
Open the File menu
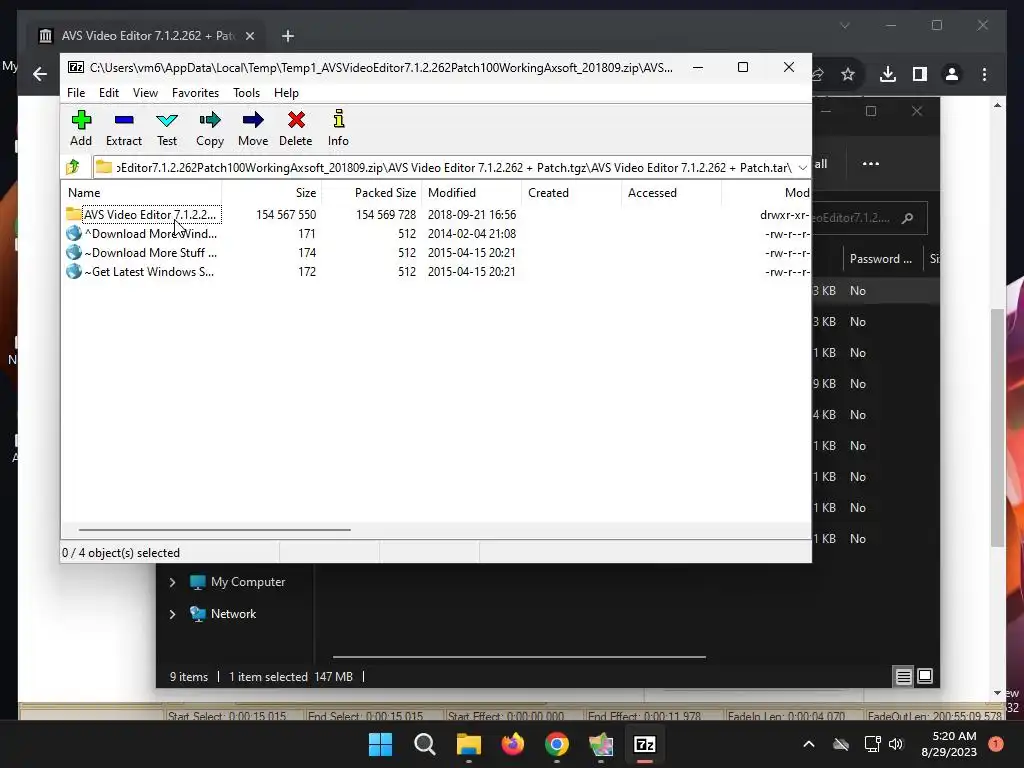click(76, 93)
